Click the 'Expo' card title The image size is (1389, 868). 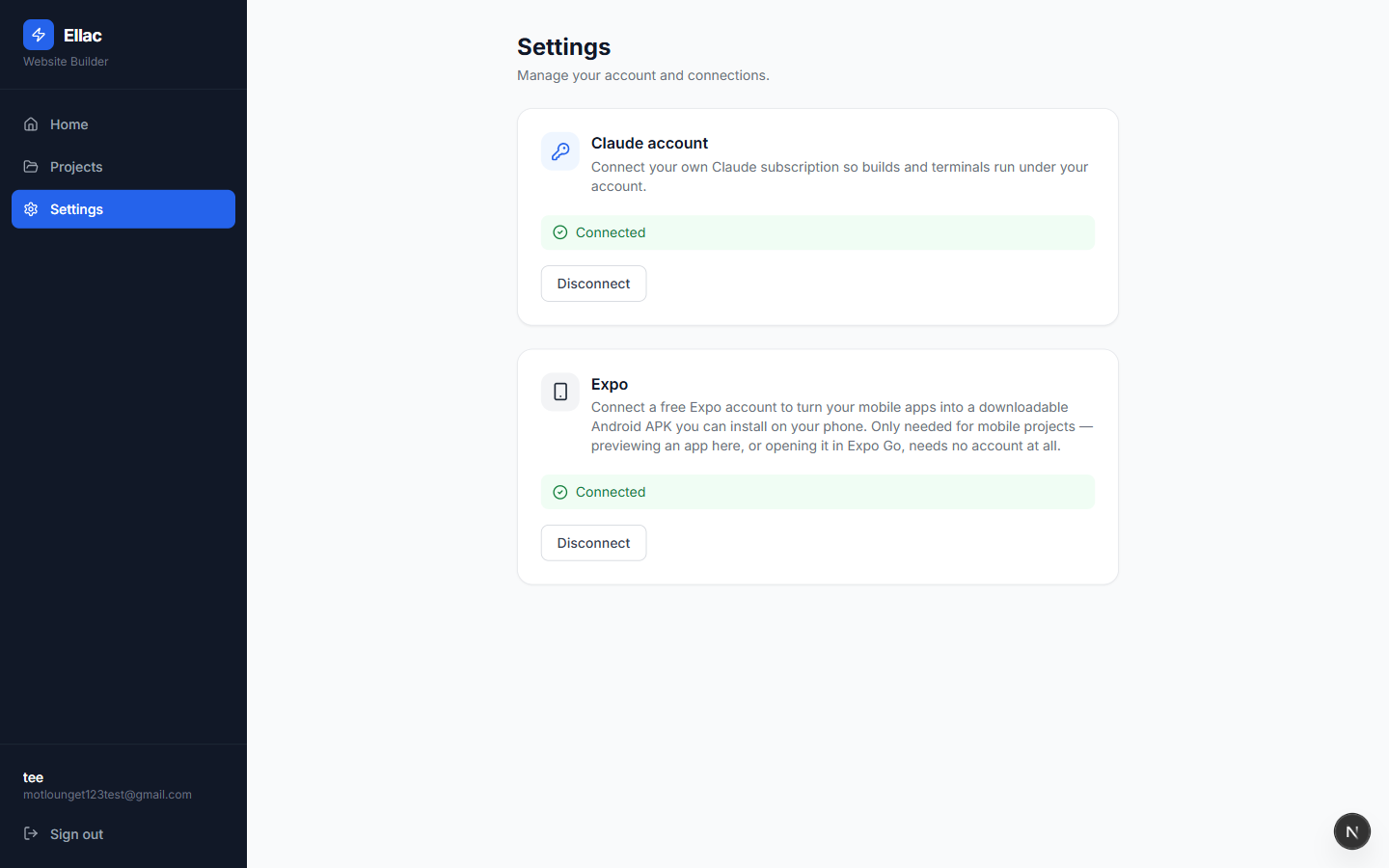click(x=610, y=384)
